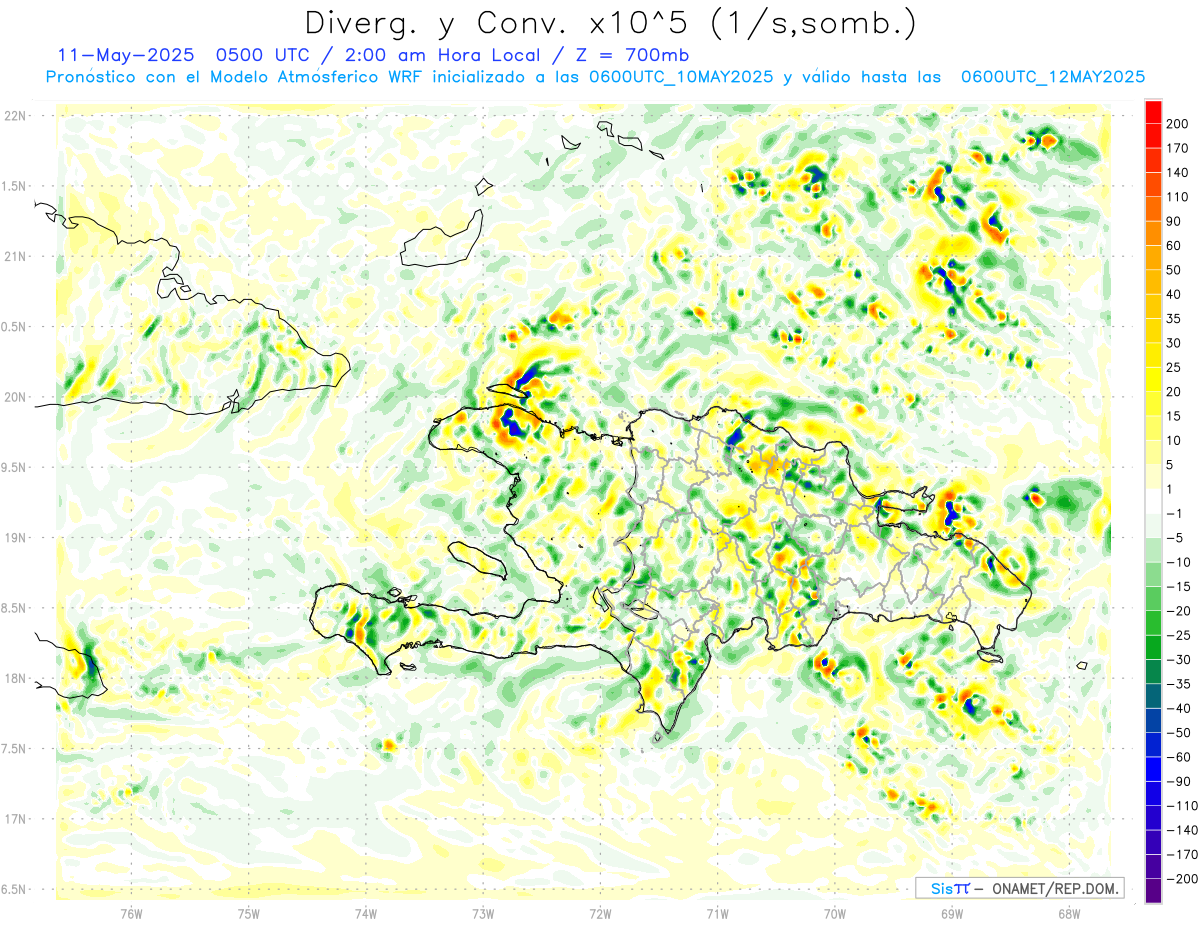Click the valid-until time '0600UTC_12MAY2025'
Screen dimensions: 1200x927
(1052, 77)
